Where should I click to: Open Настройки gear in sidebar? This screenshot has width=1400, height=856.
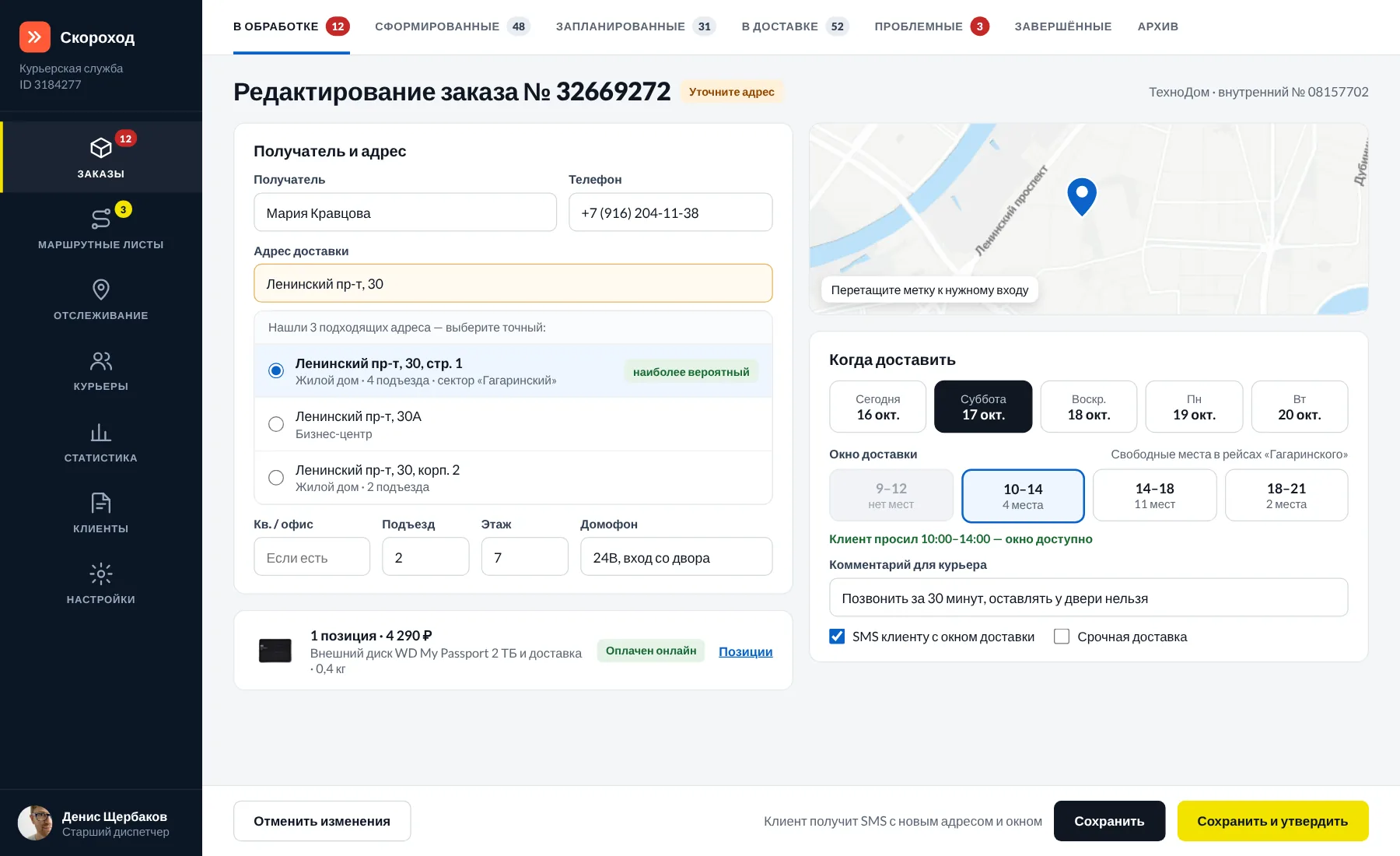[101, 584]
